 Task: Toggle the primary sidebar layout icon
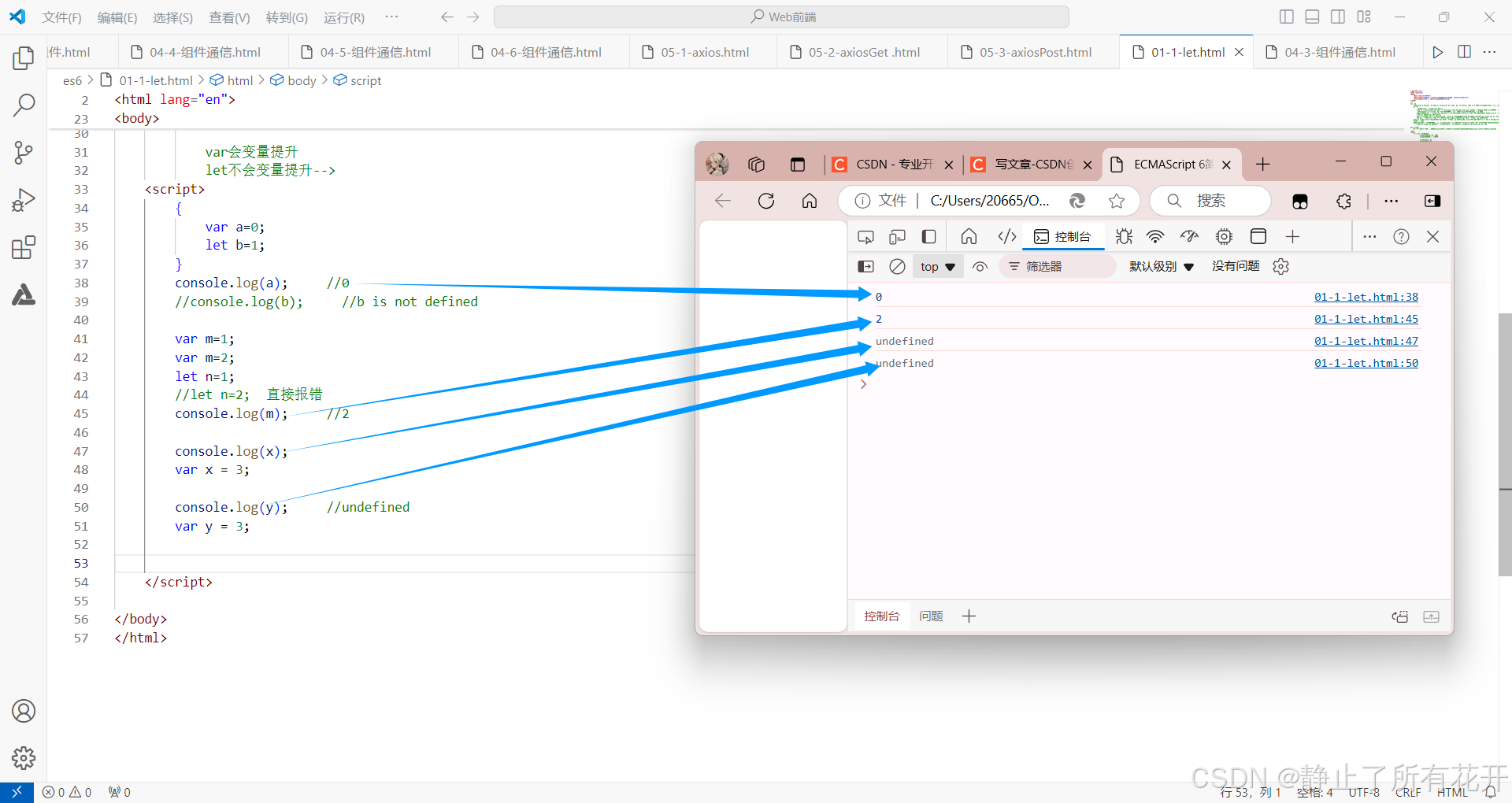(x=1287, y=17)
